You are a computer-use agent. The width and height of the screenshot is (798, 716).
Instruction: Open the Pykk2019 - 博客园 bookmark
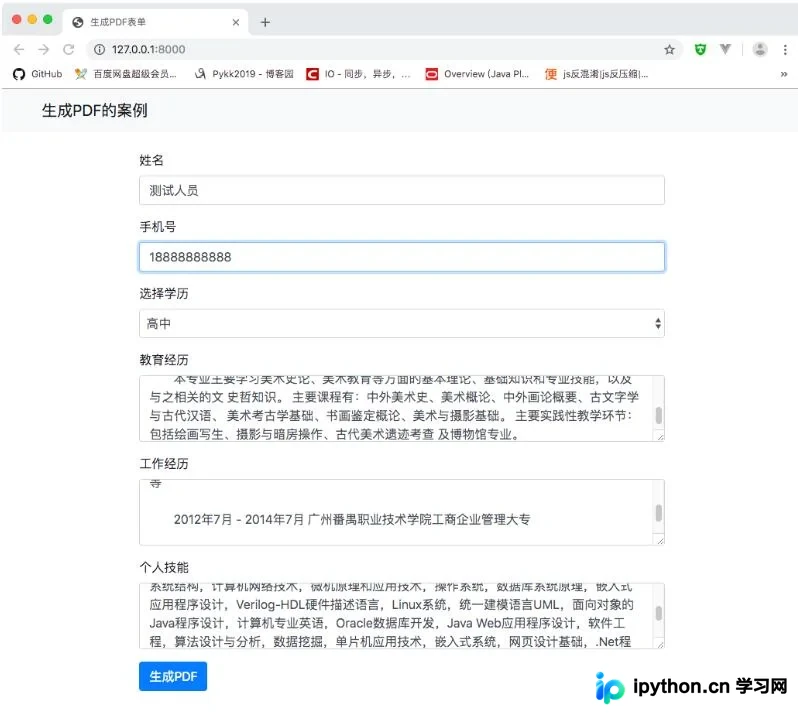click(244, 74)
